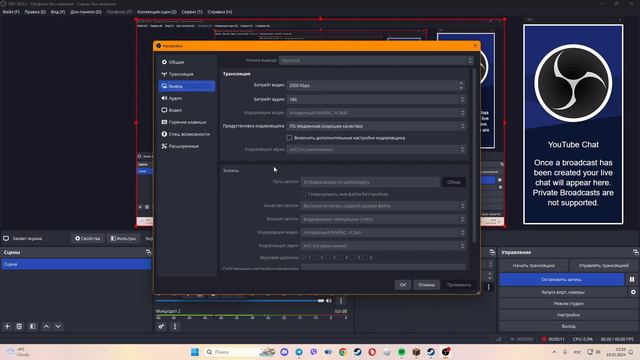Open the Спец. возможности settings section
This screenshot has height=360, width=640.
coord(187,134)
